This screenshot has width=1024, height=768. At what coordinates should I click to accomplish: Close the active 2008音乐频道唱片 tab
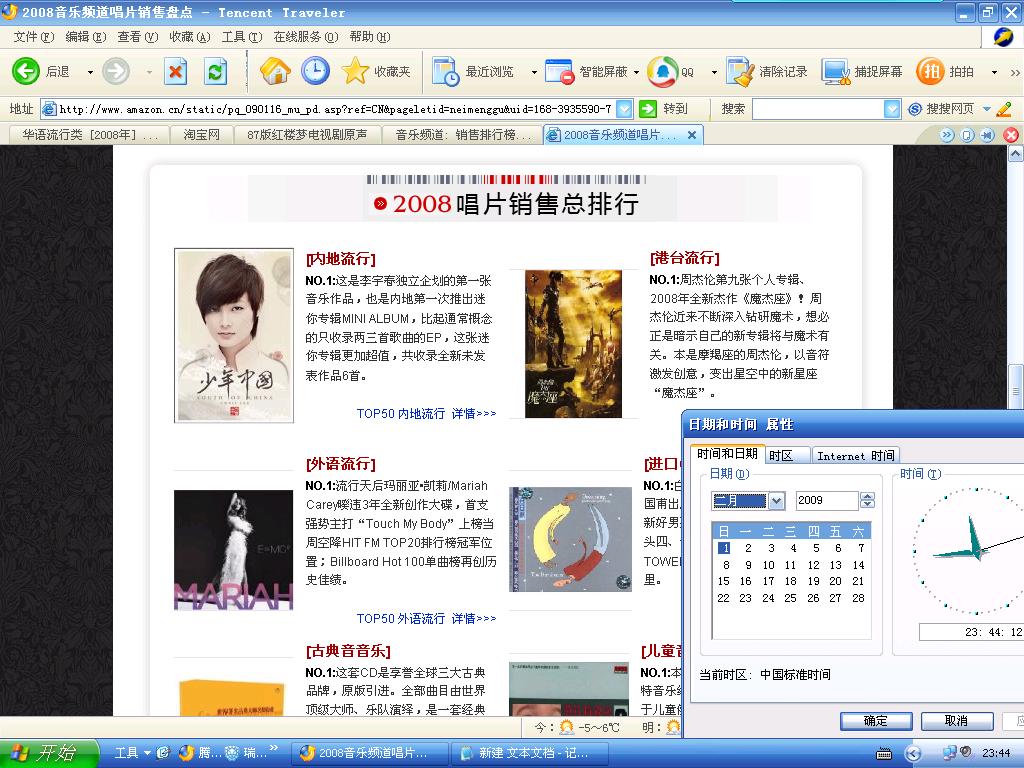pyautogui.click(x=692, y=135)
